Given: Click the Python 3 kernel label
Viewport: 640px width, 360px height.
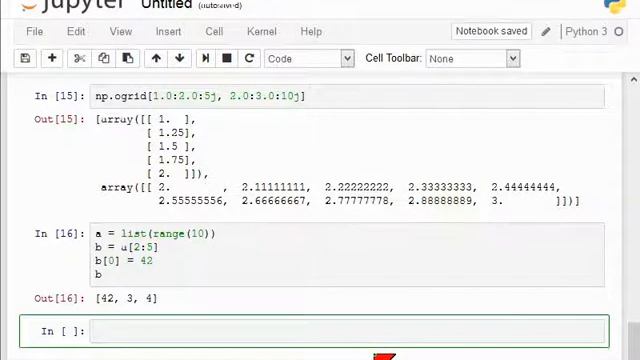Looking at the screenshot, I should [586, 31].
